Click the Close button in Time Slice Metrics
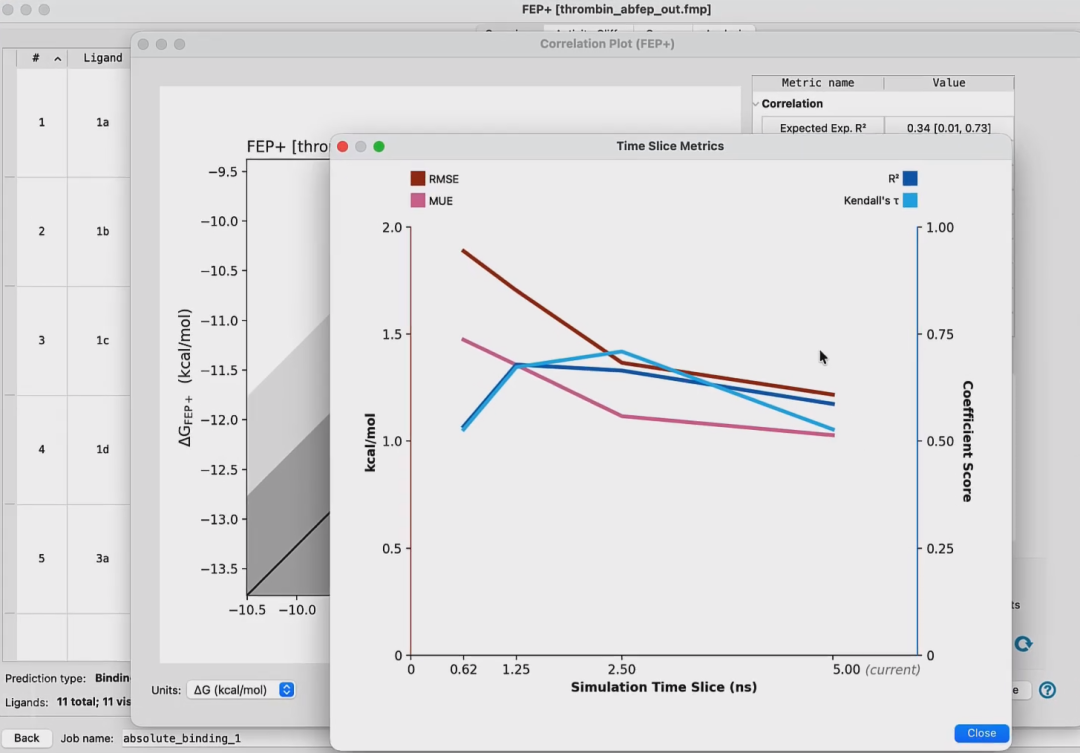The image size is (1080, 753). [981, 733]
